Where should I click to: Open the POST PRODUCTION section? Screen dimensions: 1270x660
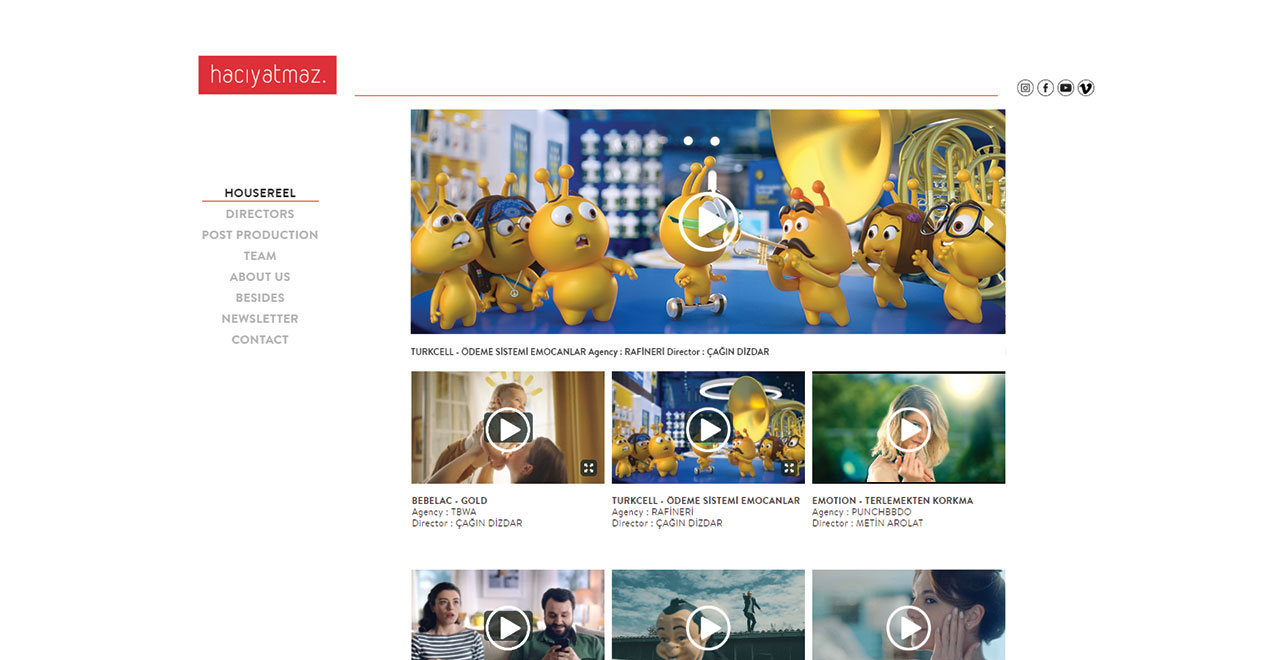point(260,235)
